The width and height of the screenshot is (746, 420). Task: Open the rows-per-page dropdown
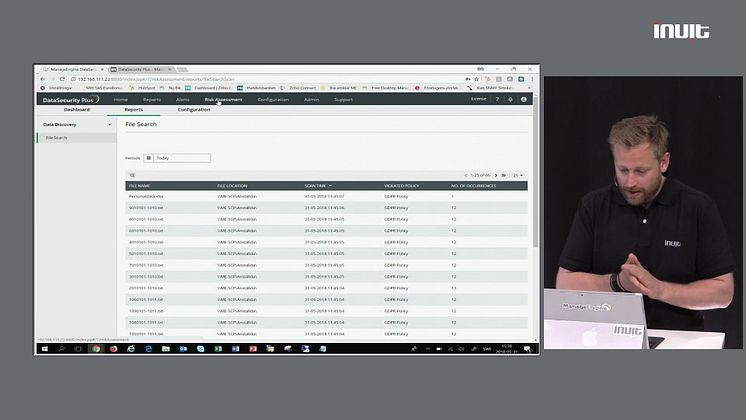pos(518,175)
